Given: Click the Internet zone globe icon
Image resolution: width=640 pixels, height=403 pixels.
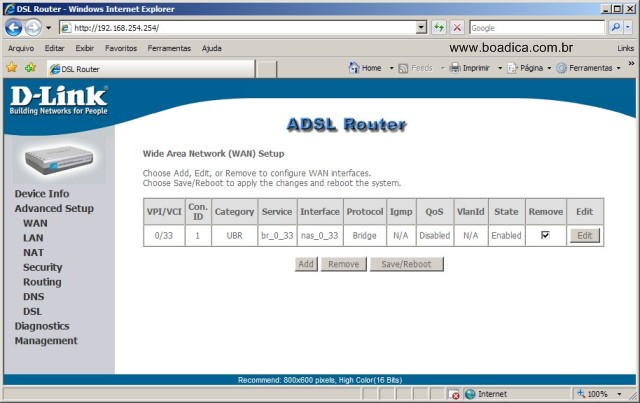Looking at the screenshot, I should (x=470, y=394).
